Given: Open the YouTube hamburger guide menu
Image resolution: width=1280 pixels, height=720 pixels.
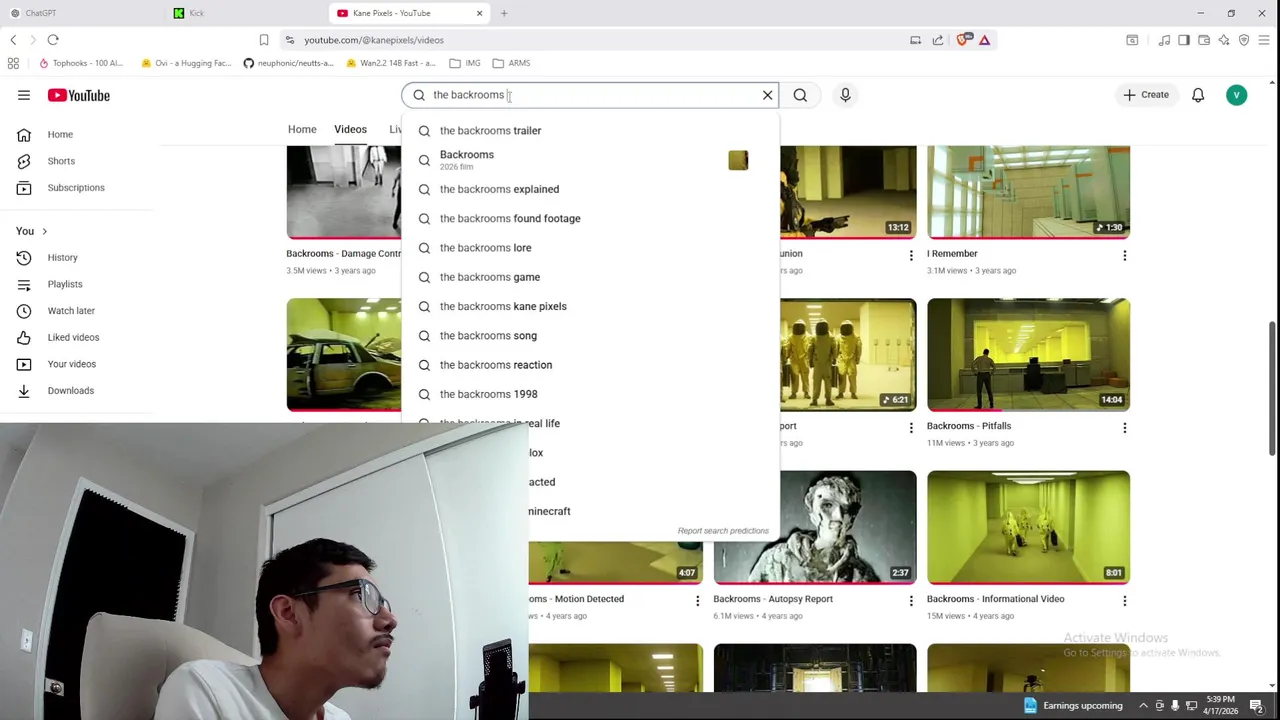Looking at the screenshot, I should pyautogui.click(x=24, y=95).
